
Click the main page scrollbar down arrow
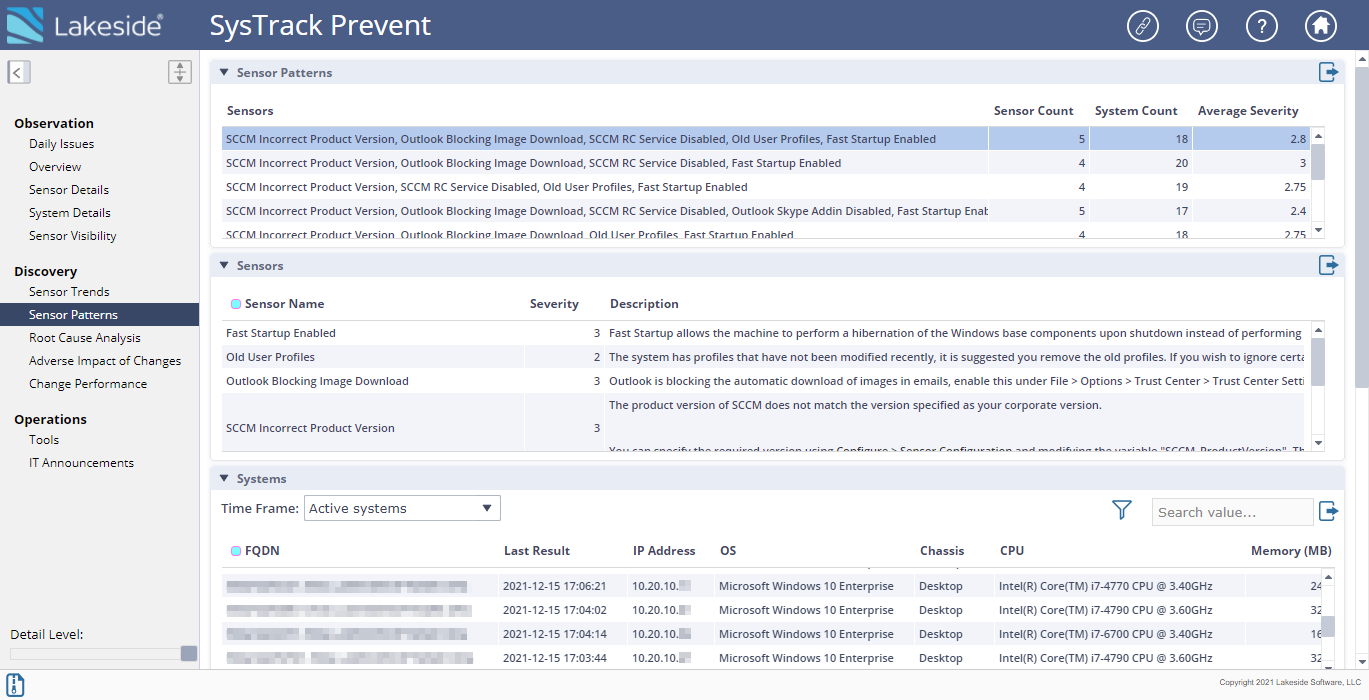tap(1361, 662)
